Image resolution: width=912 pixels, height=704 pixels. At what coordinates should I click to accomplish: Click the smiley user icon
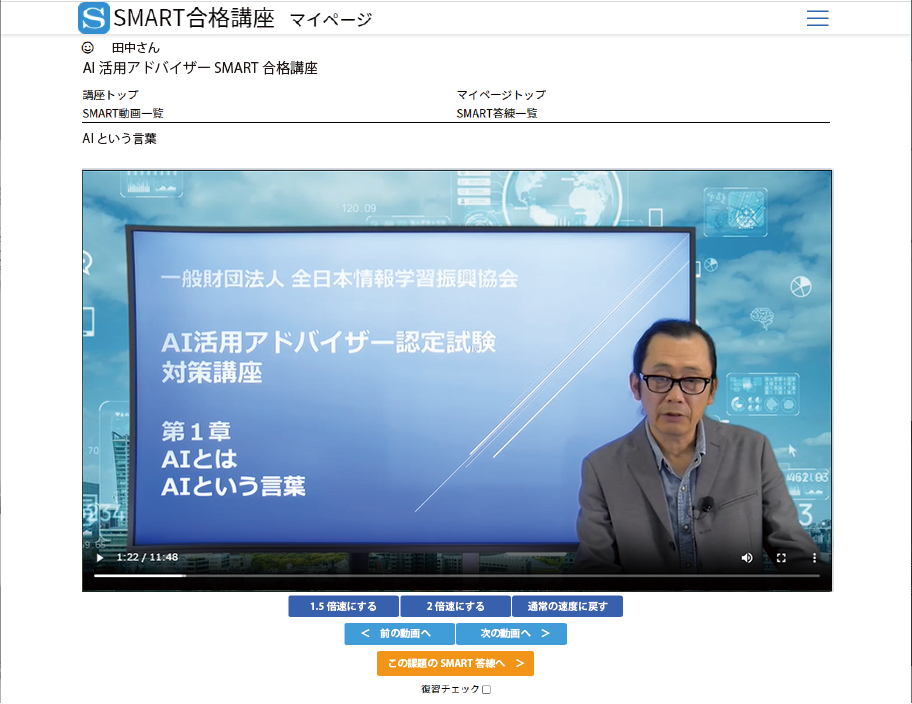[88, 48]
